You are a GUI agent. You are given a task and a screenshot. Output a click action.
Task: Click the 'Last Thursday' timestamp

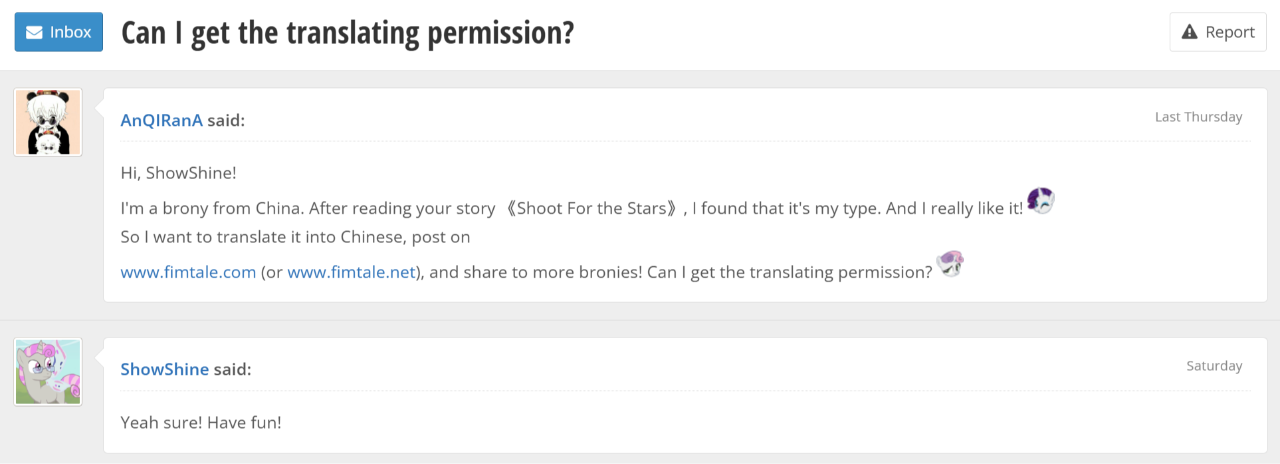[1198, 117]
